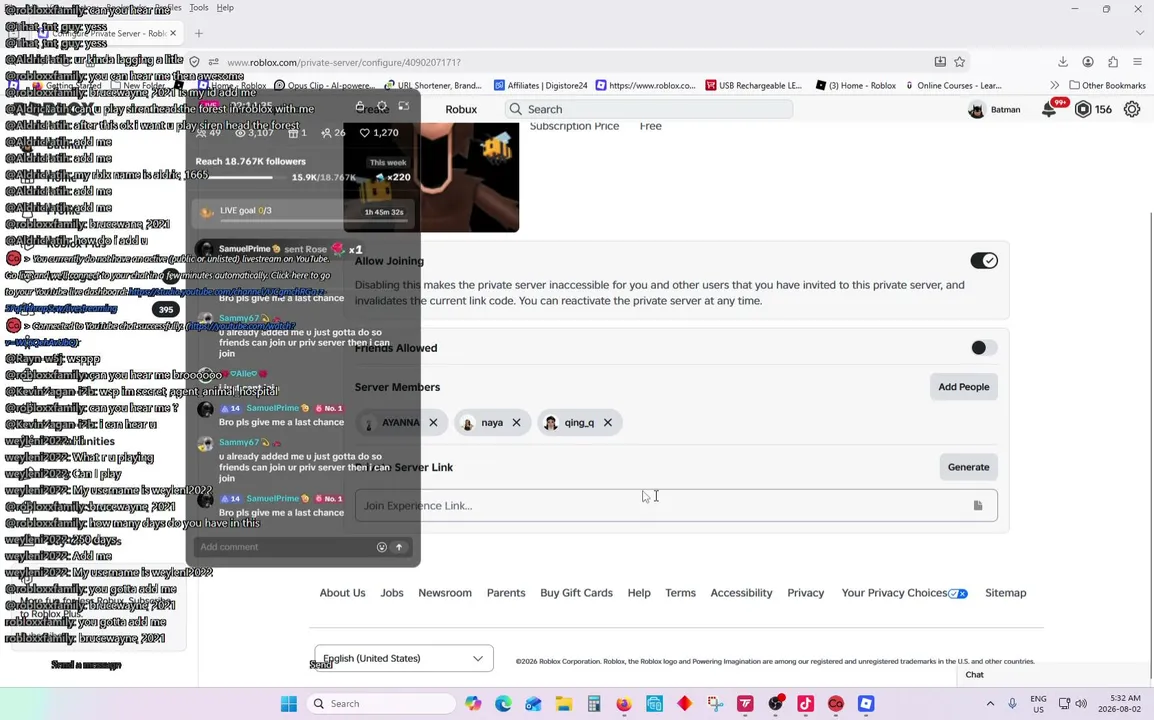The image size is (1154, 720).
Task: Open the About Us footer link
Action: (342, 593)
